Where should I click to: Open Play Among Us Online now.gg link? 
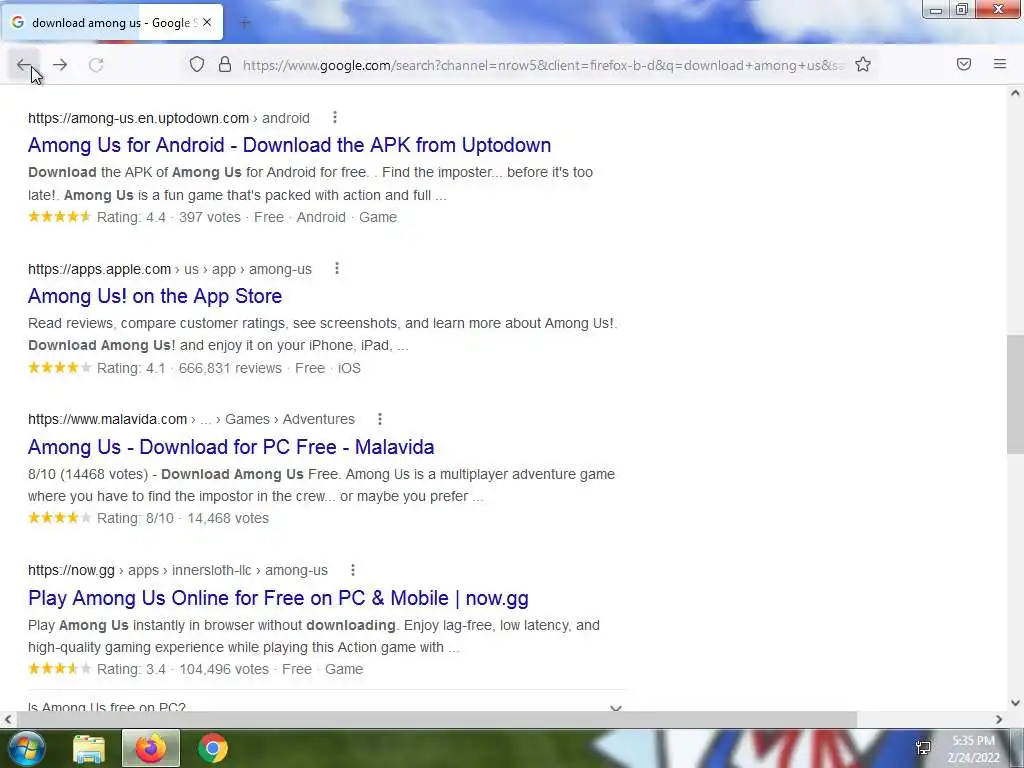click(278, 598)
